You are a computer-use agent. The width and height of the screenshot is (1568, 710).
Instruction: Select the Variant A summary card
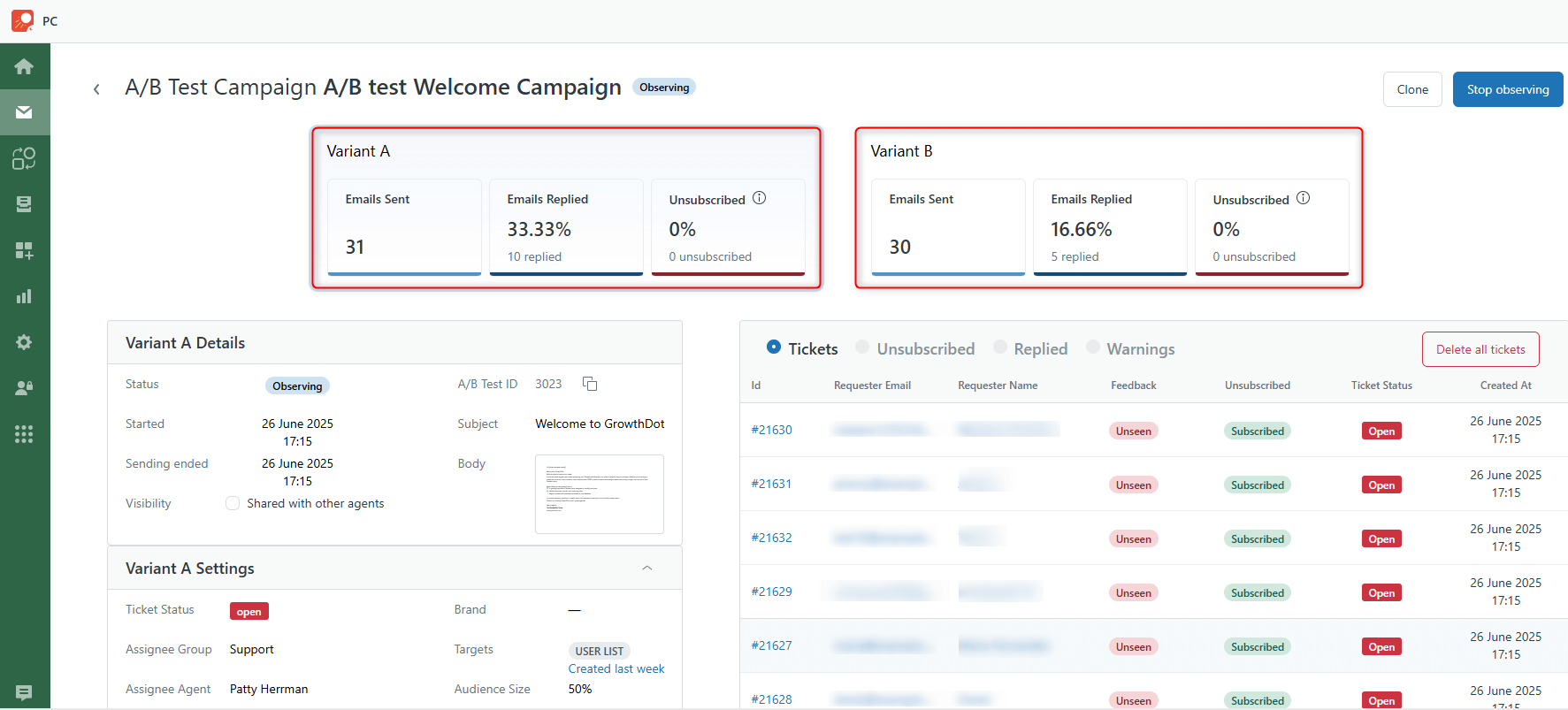click(566, 208)
